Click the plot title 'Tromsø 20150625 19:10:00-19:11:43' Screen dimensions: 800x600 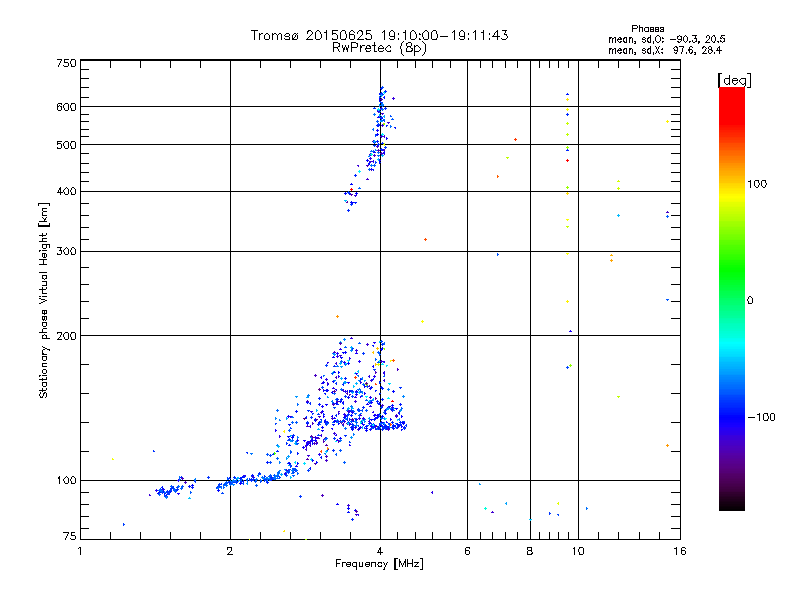tap(380, 35)
